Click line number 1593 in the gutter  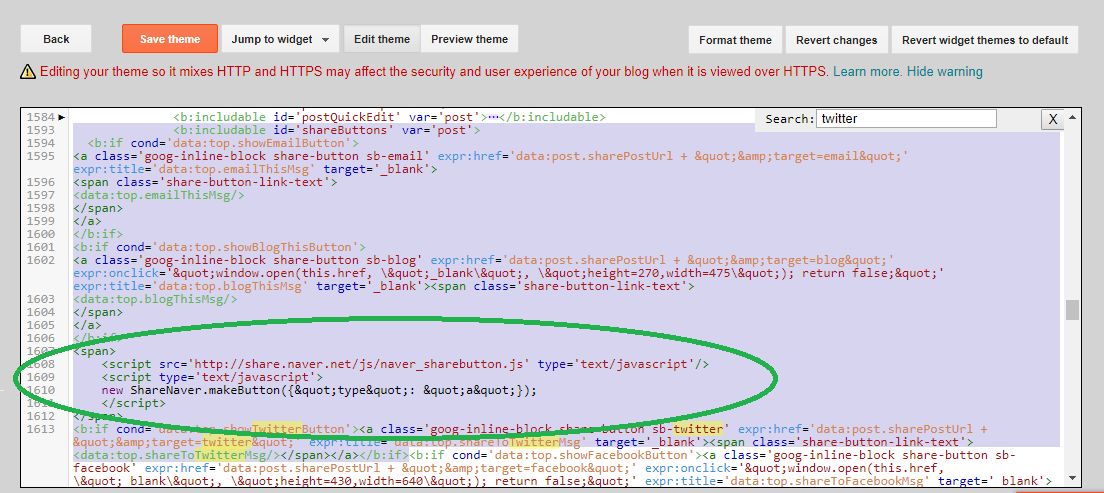tap(41, 130)
